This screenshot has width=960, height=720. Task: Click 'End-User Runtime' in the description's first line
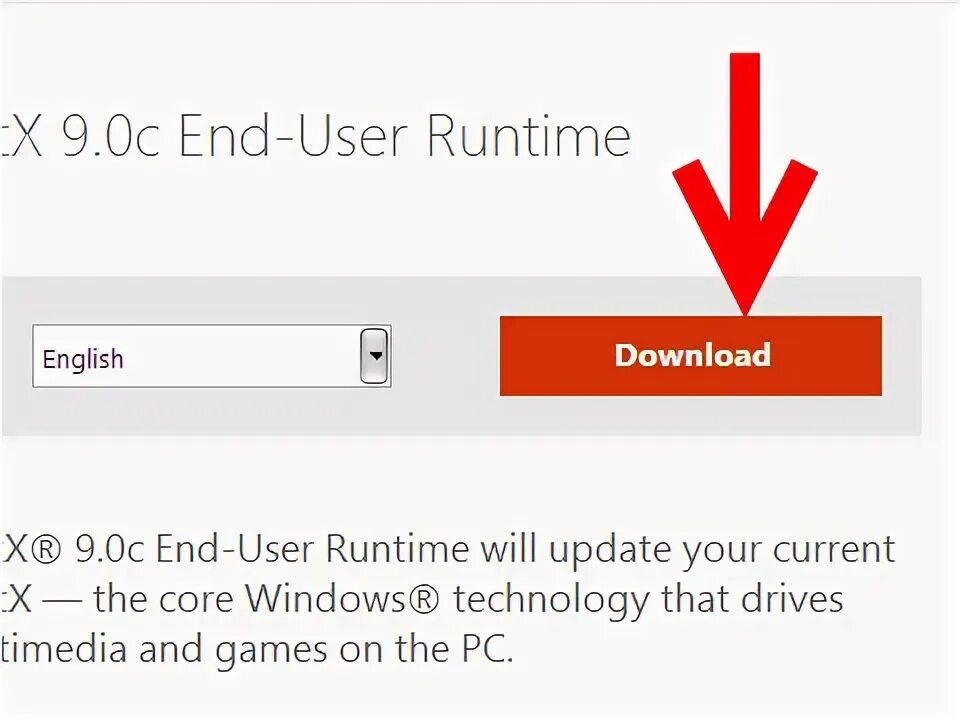tap(312, 549)
